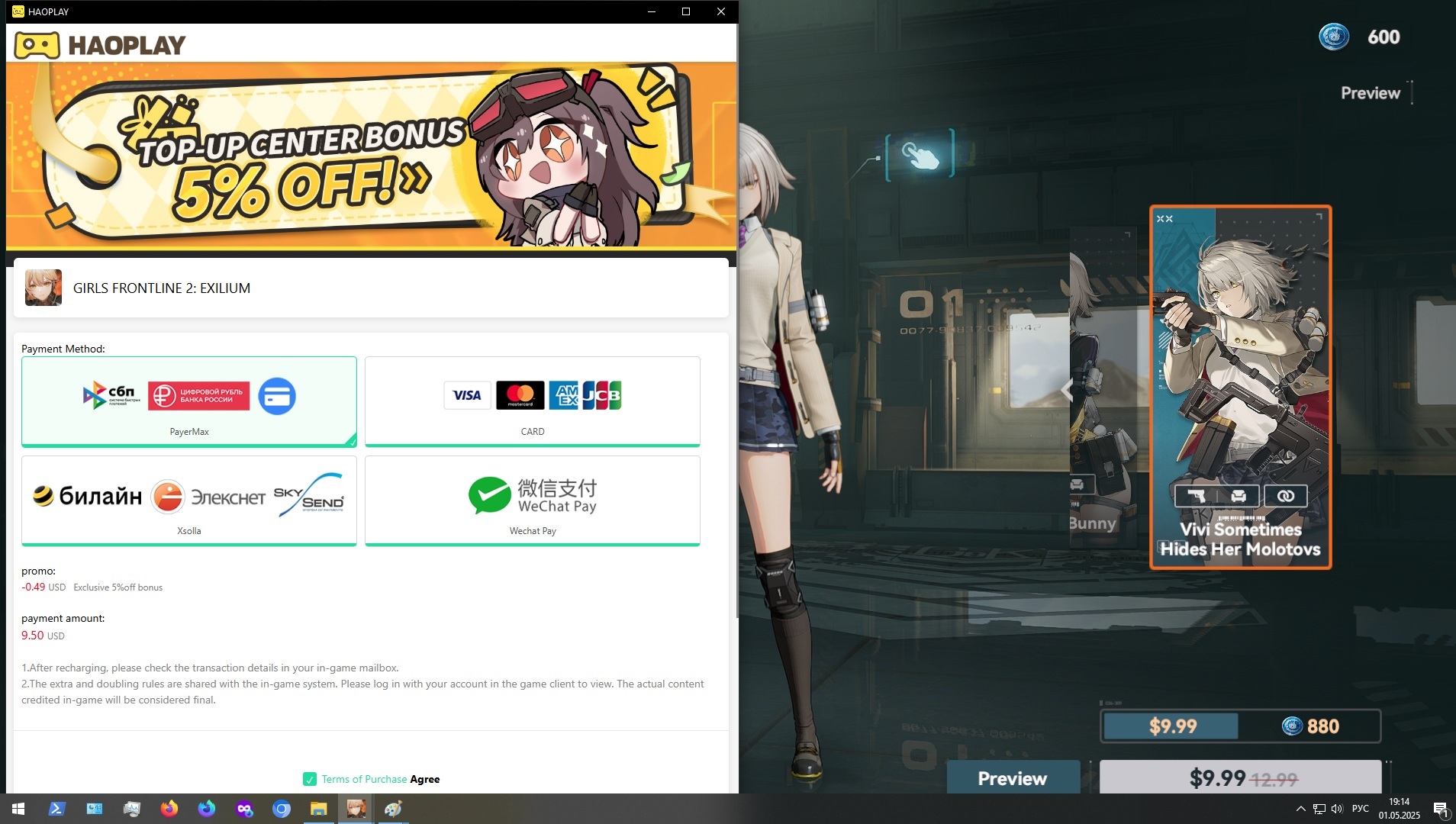Click the -0.49 USD promo value
This screenshot has width=1456, height=824.
(43, 587)
